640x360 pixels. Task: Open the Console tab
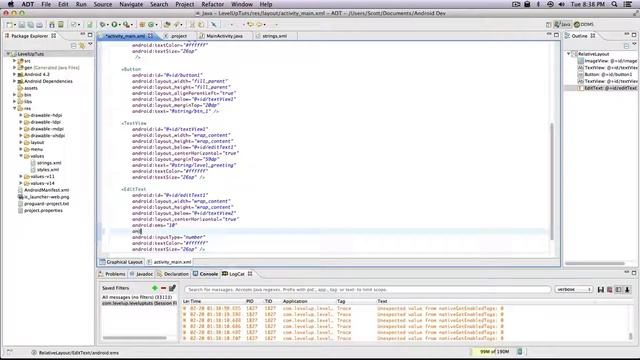(x=206, y=274)
